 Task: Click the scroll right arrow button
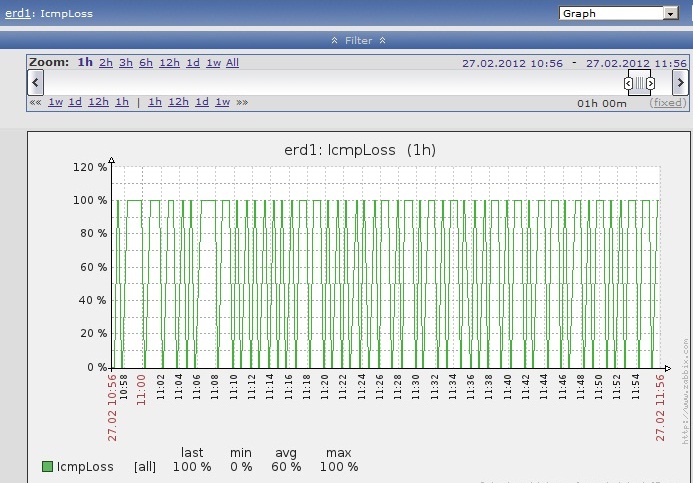[x=681, y=82]
